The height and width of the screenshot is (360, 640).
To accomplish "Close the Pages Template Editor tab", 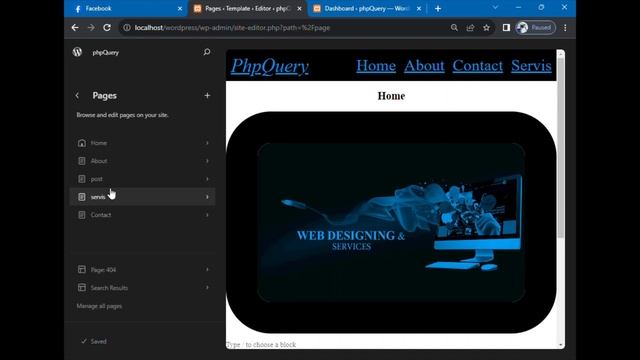I will tap(300, 8).
